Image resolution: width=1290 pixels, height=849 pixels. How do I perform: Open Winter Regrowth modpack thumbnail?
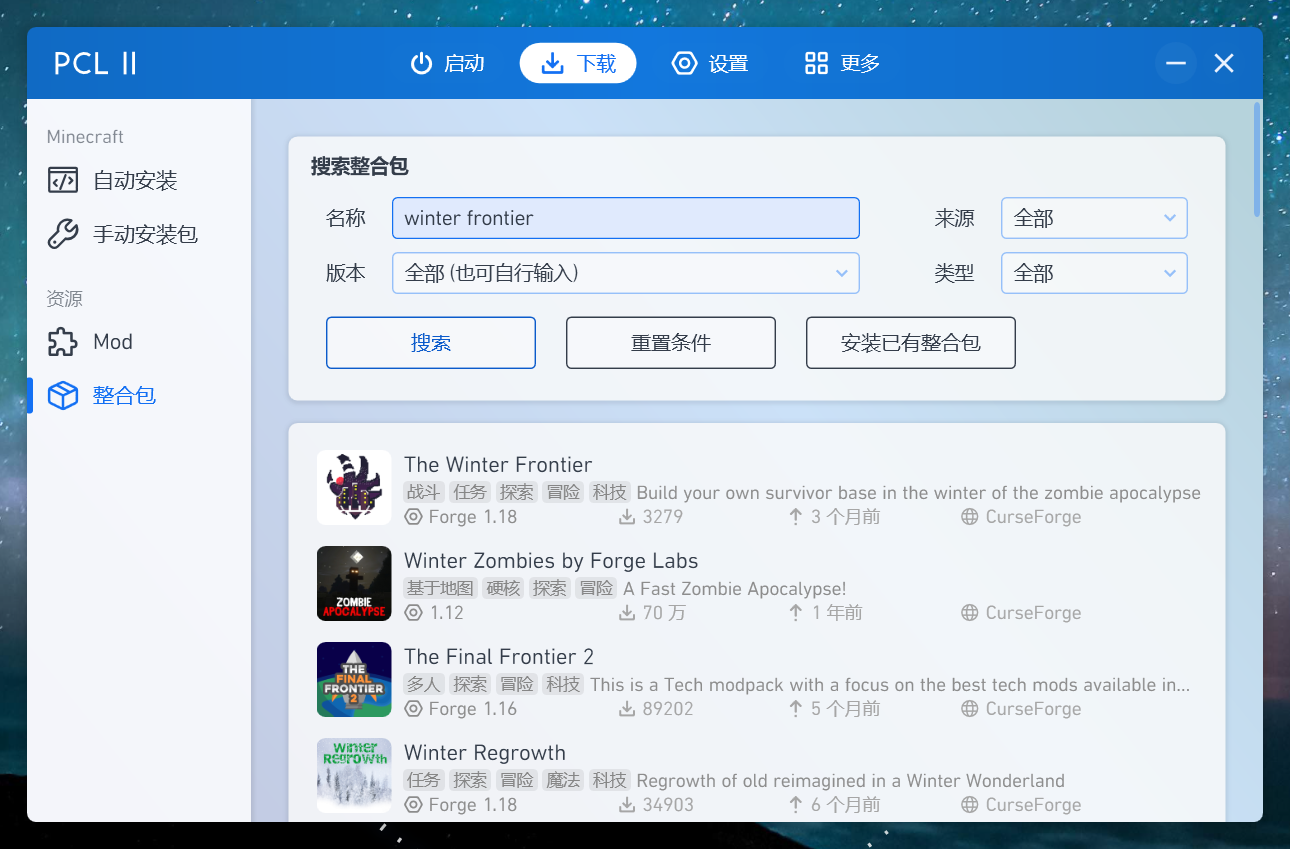point(354,776)
